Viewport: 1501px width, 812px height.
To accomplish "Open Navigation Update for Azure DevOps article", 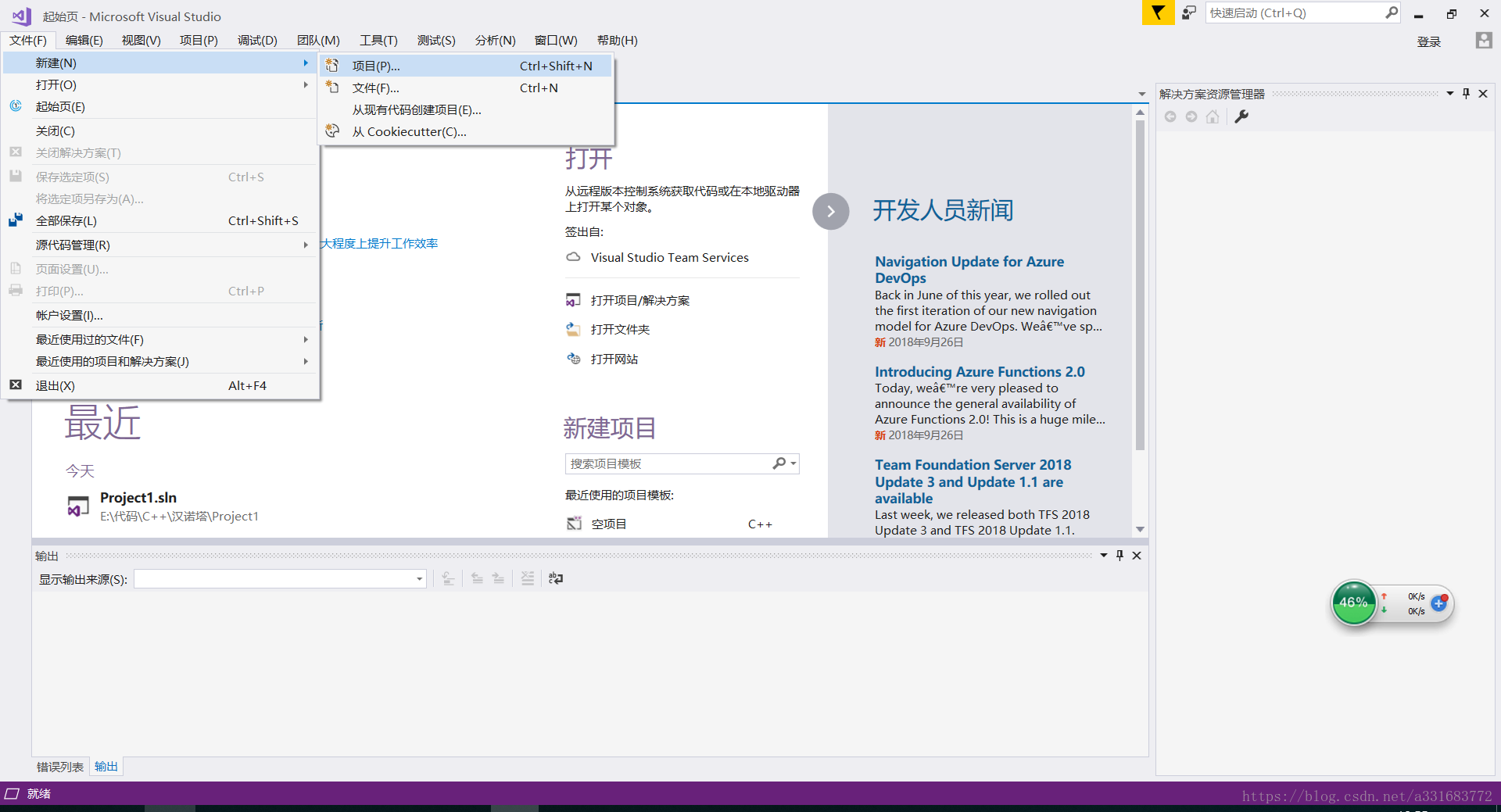I will click(x=969, y=270).
